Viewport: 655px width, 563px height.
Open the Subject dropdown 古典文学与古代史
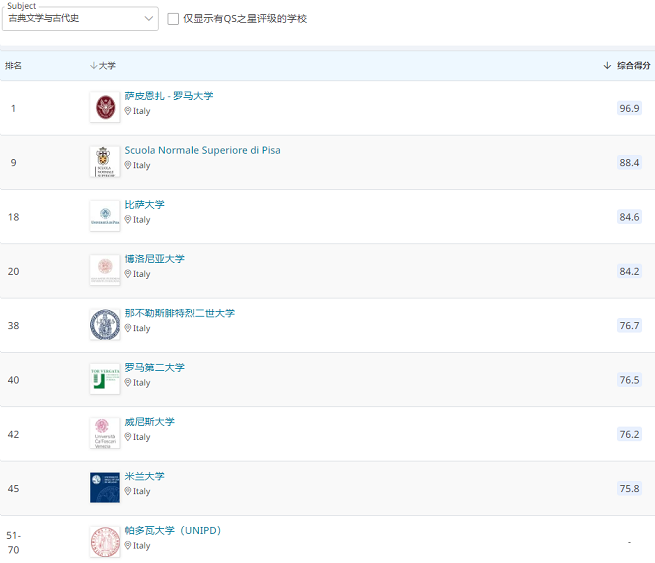80,18
